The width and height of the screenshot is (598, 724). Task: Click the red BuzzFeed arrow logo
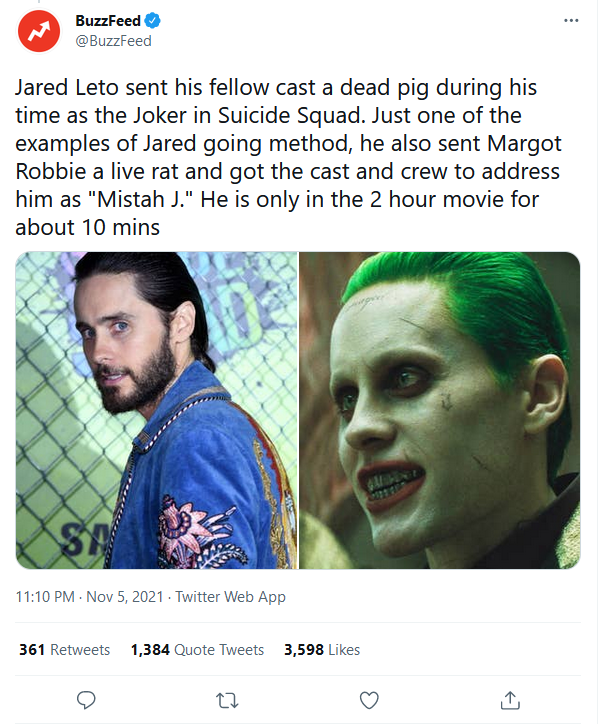tap(39, 31)
